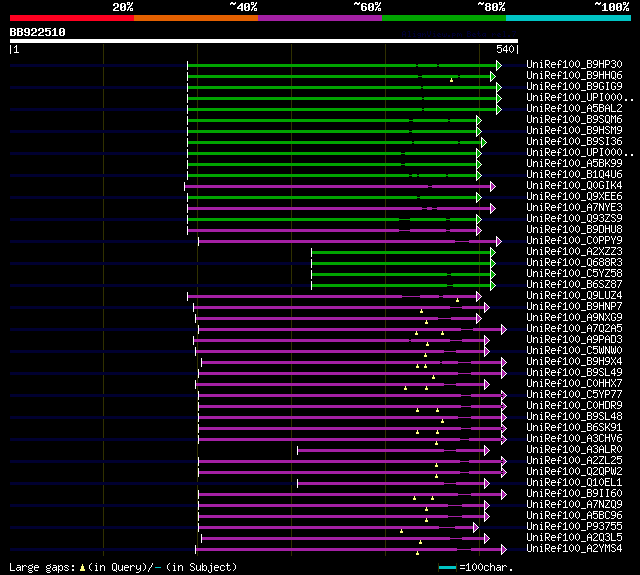Select hit UniRef100_B6SZ87
Viewport: 640px width, 575px height.
point(574,285)
